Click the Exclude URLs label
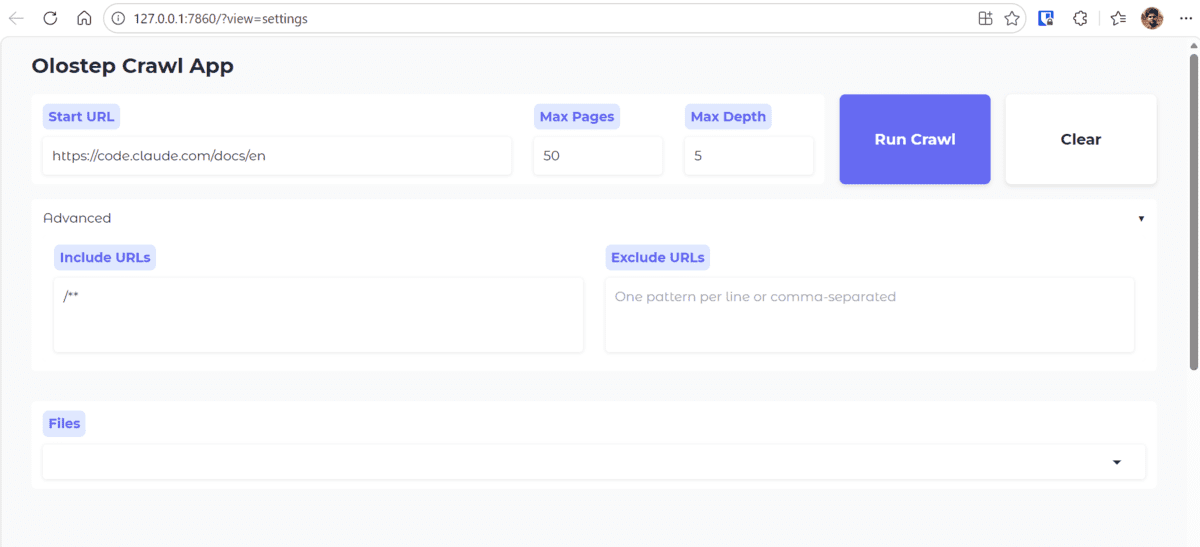The width and height of the screenshot is (1200, 547). (x=658, y=257)
